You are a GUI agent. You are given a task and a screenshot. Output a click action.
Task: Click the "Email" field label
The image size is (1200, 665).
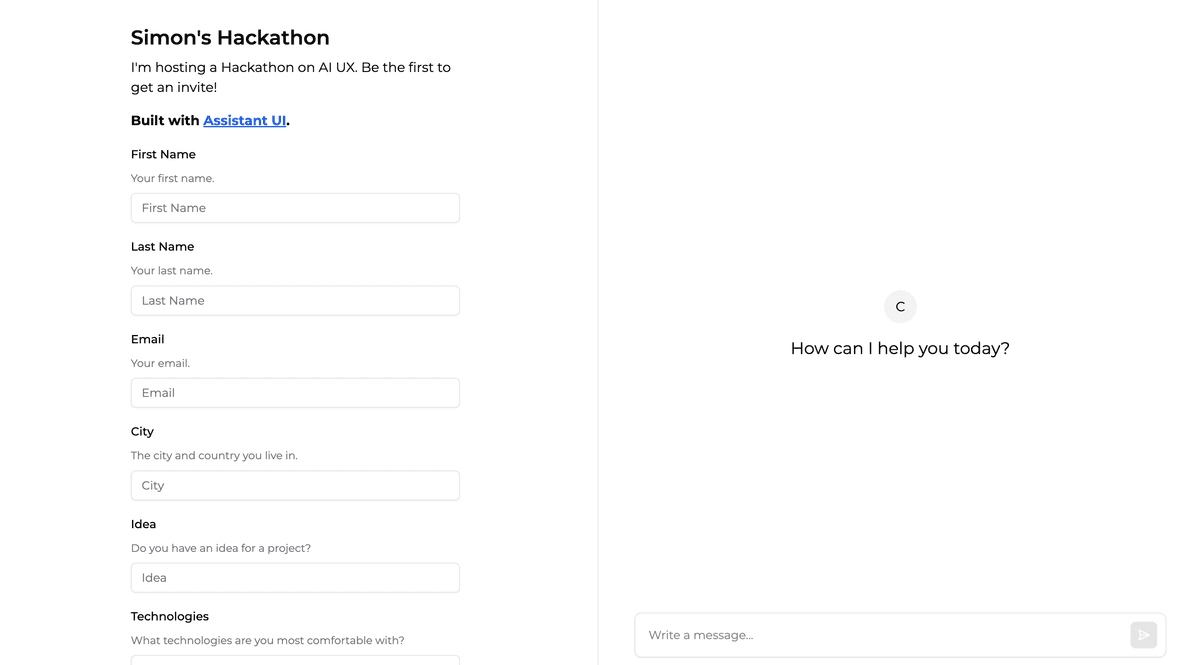pos(147,340)
